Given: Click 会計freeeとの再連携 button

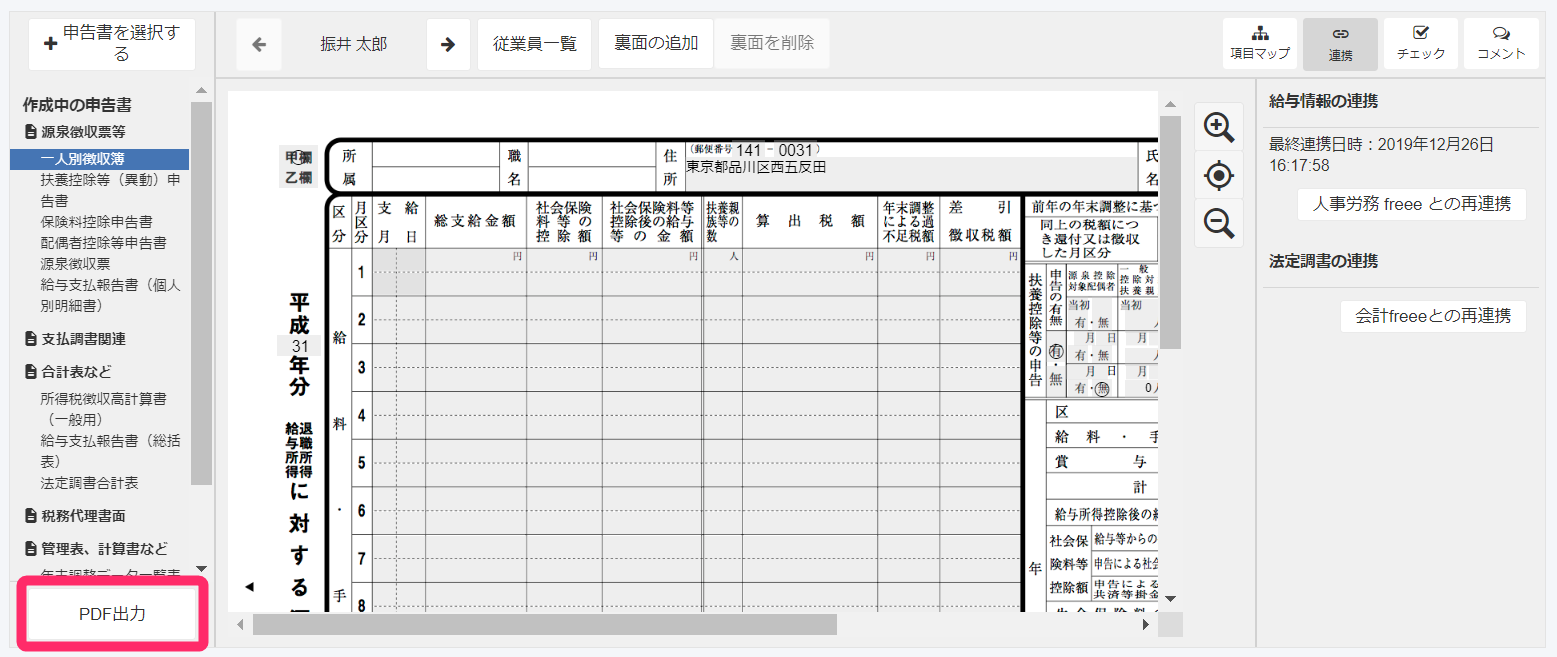Looking at the screenshot, I should (x=1432, y=316).
